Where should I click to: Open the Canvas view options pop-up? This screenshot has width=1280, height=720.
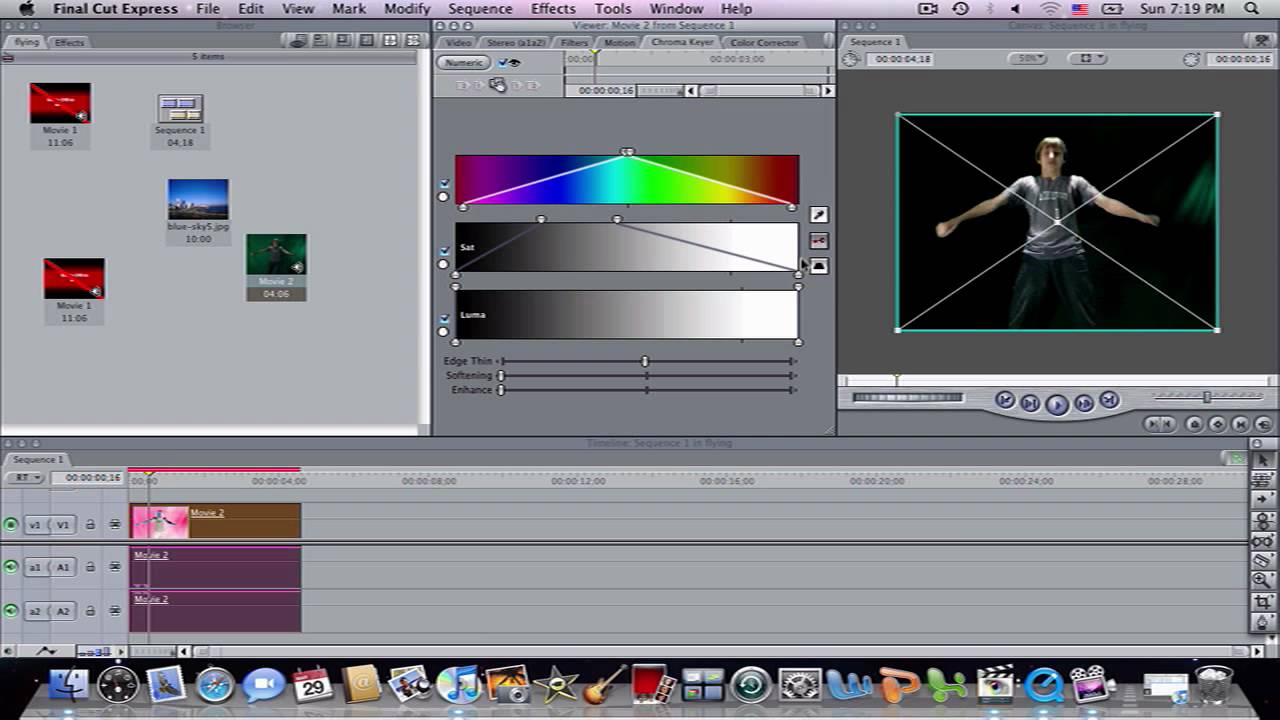pyautogui.click(x=1087, y=59)
